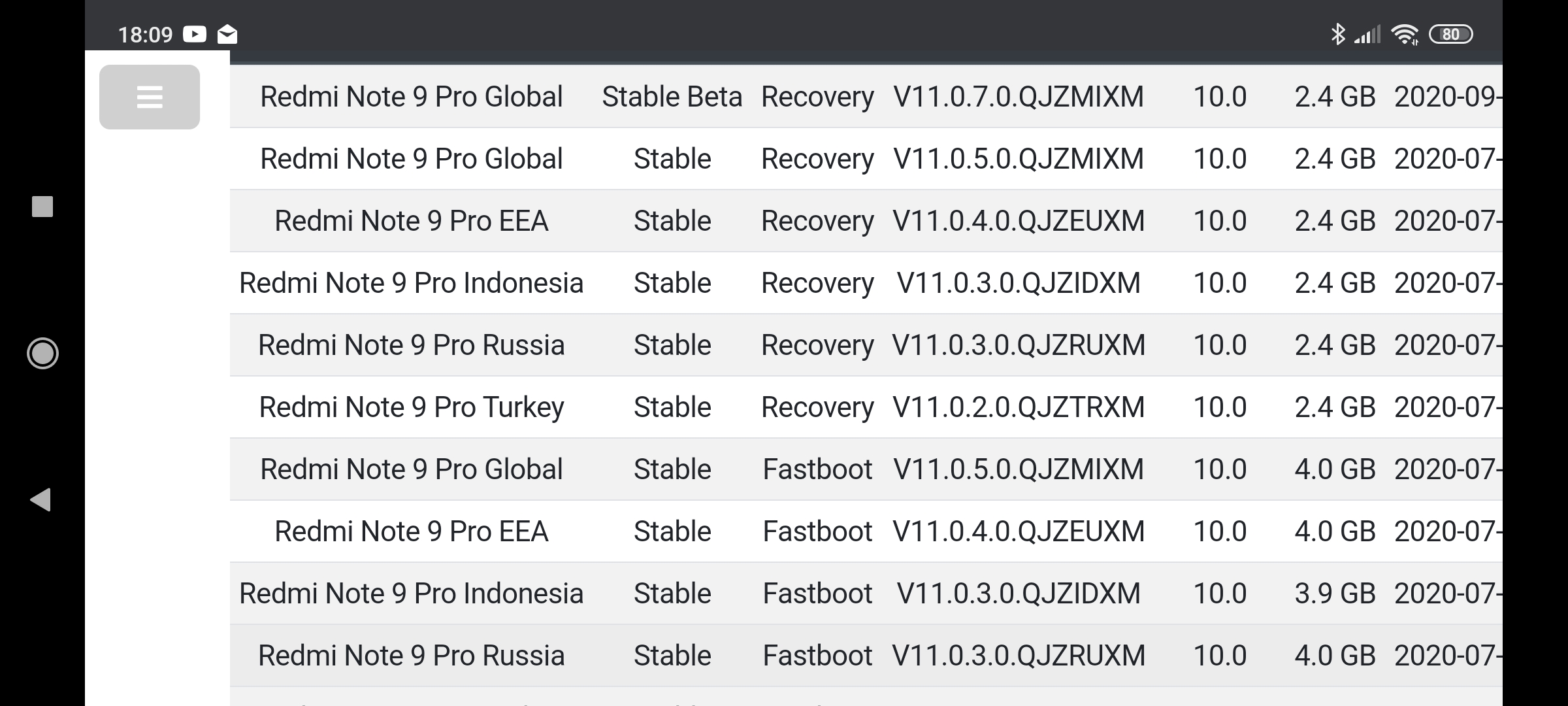Select the 3.9 GB Fastboot Indonesia row
Image resolution: width=1568 pixels, height=706 pixels.
tap(866, 594)
